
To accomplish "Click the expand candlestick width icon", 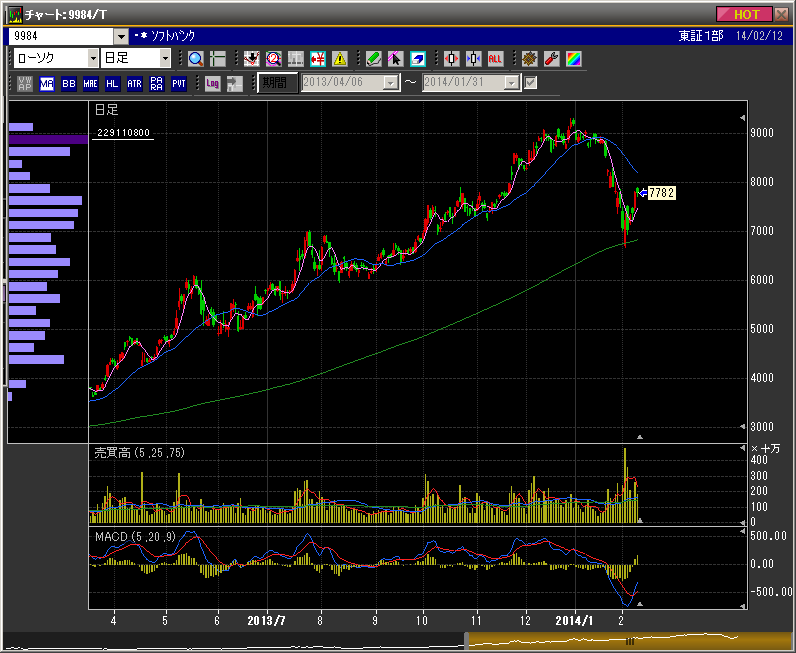I will tap(451, 58).
